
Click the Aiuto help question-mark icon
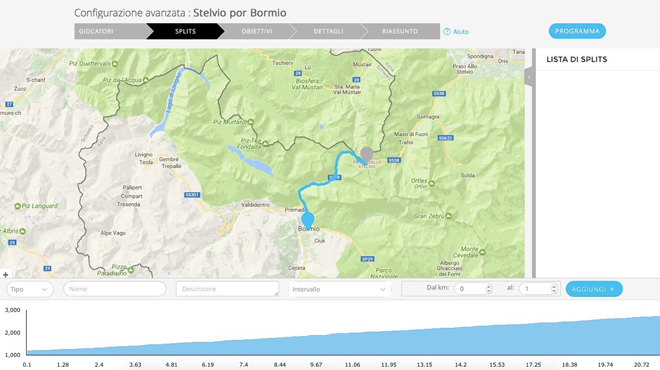[x=447, y=32]
